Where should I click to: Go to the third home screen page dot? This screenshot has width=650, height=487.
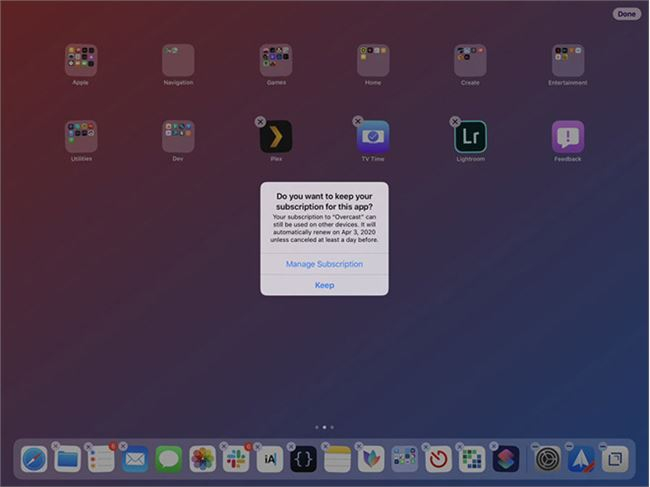coord(332,427)
